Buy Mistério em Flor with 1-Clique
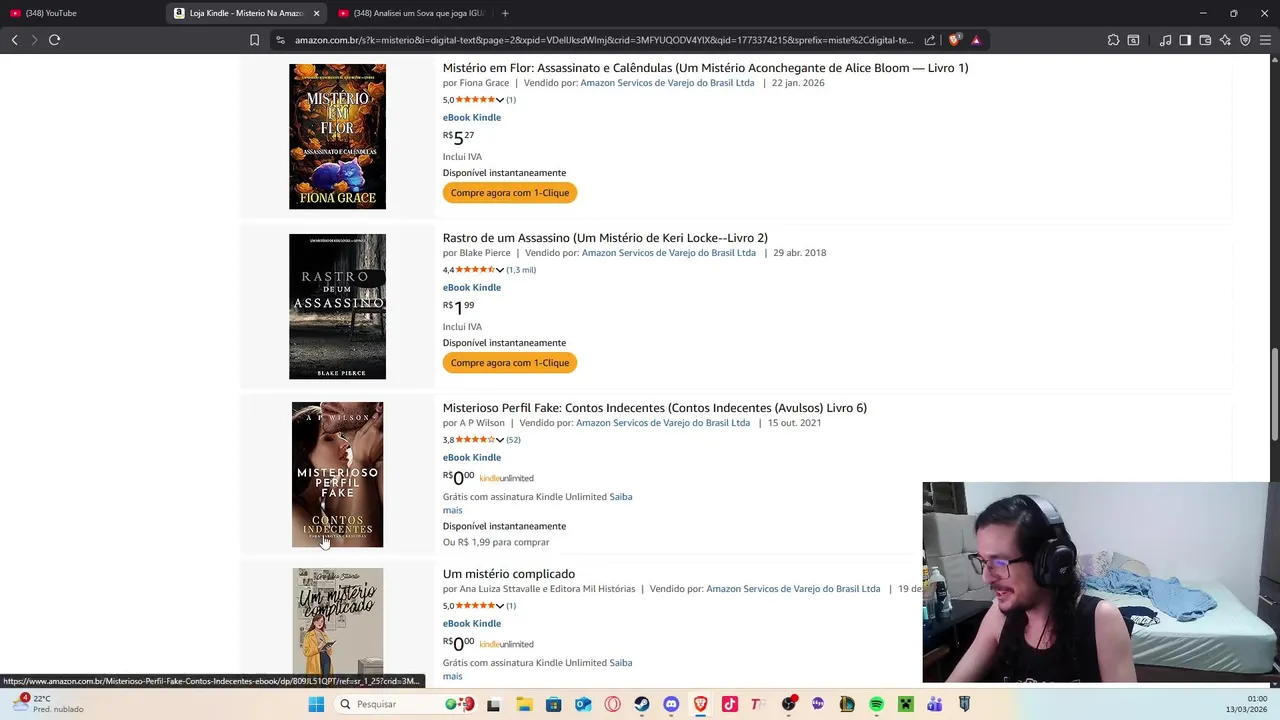Screen dimensions: 1280x720 coord(510,193)
